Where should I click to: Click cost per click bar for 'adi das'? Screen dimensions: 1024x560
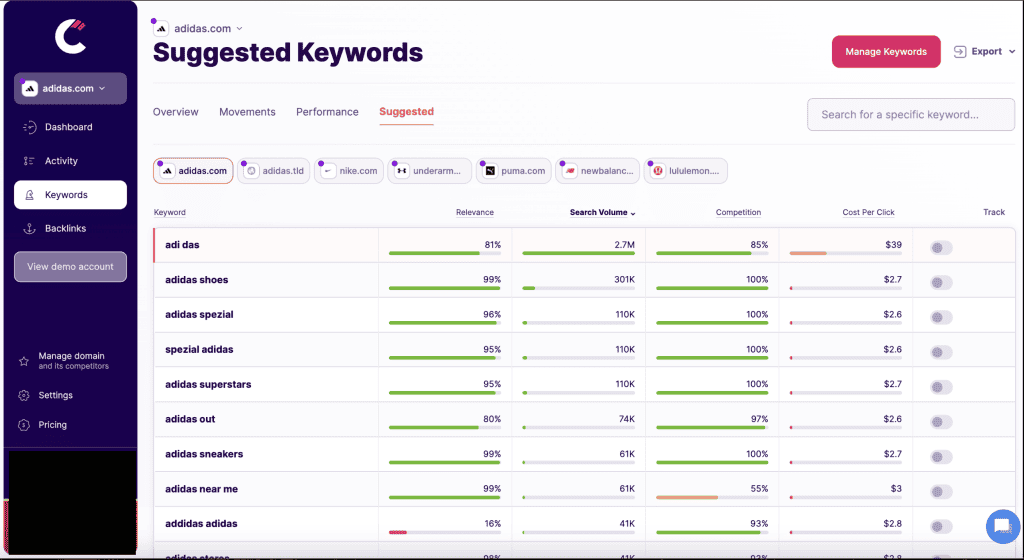click(846, 253)
